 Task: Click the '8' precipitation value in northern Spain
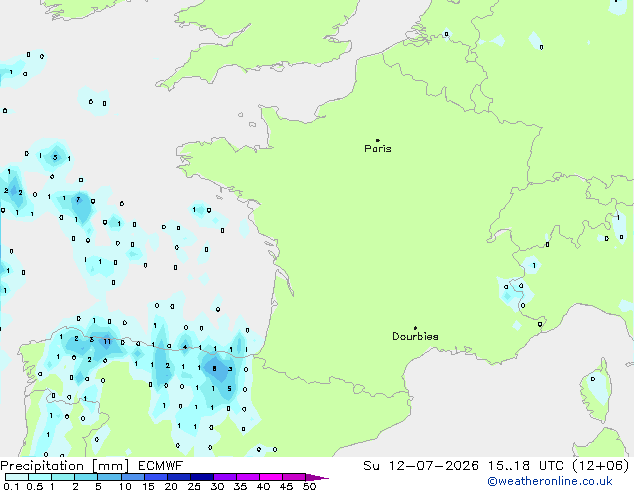click(215, 368)
